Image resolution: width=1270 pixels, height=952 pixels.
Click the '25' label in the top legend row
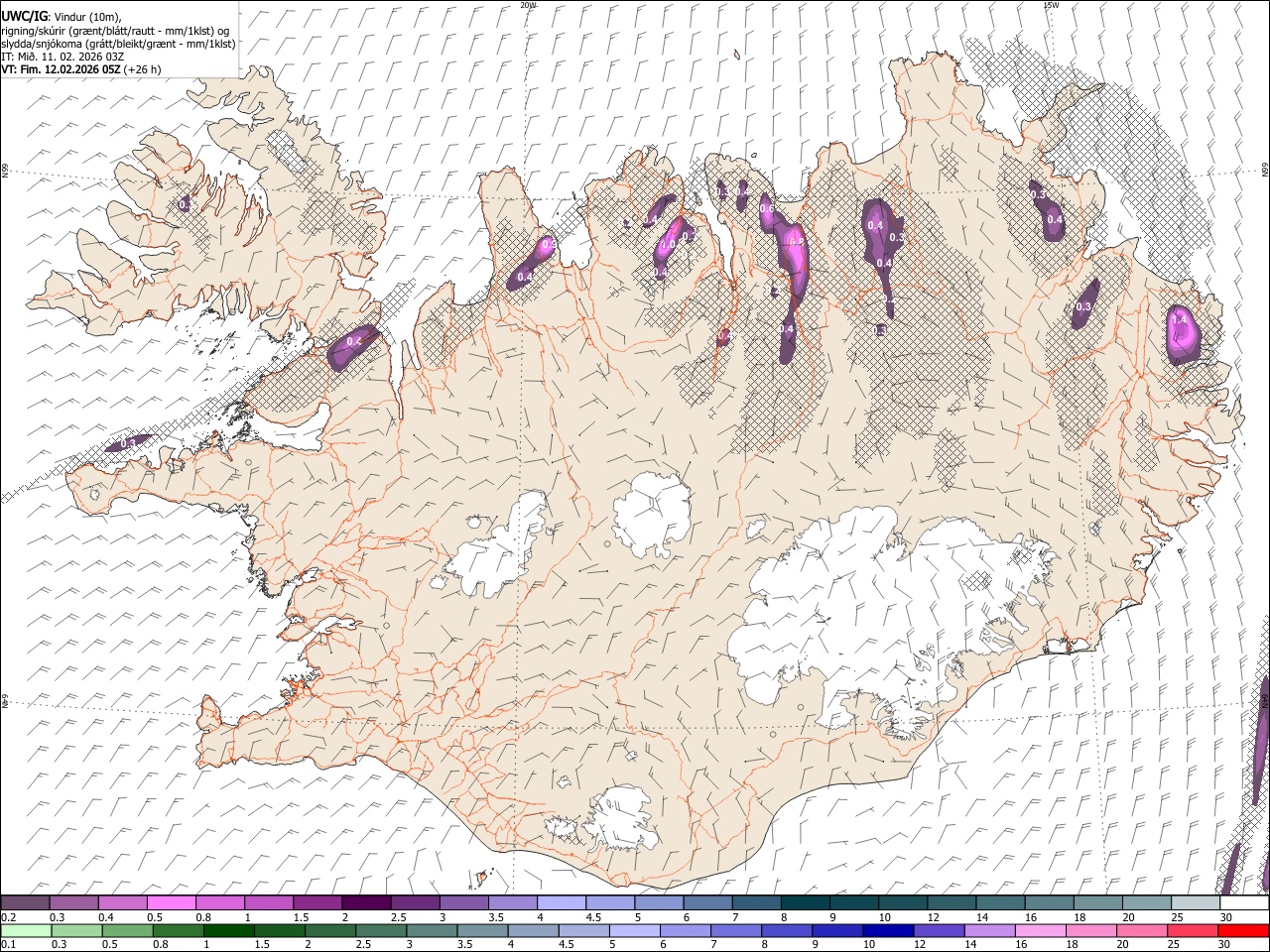1176,917
